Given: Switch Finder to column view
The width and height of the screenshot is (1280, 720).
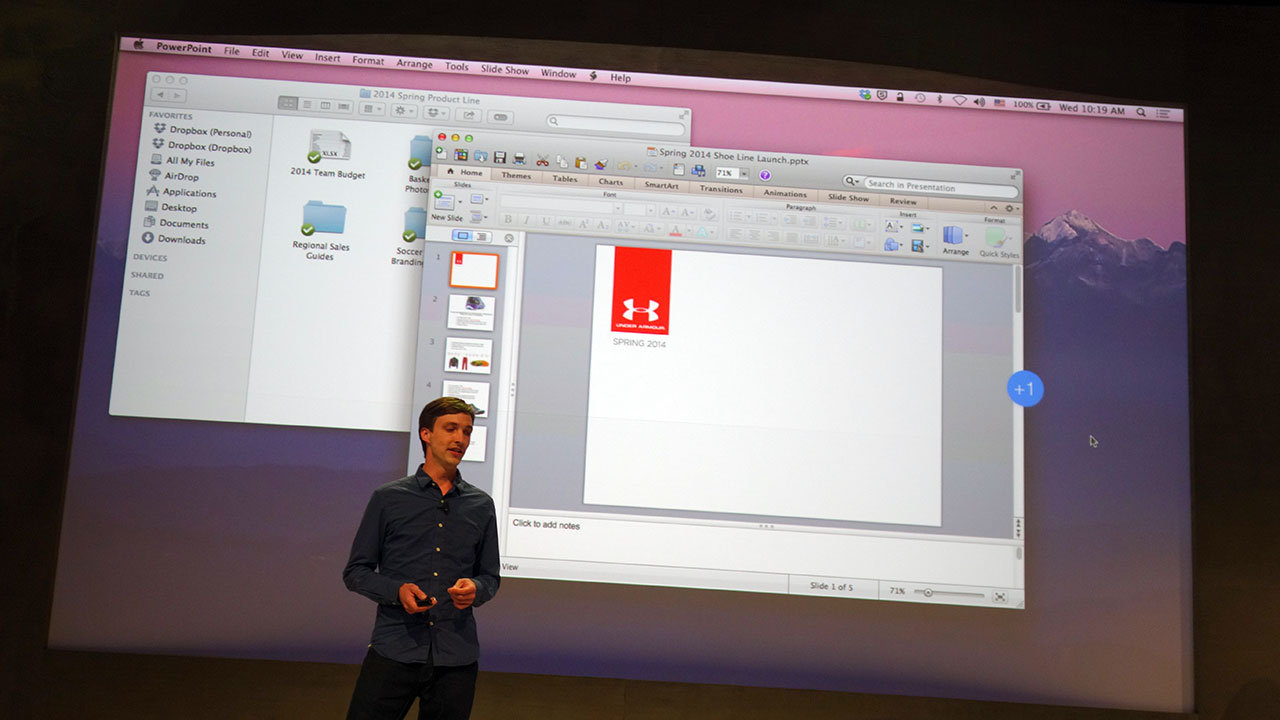Looking at the screenshot, I should [325, 105].
